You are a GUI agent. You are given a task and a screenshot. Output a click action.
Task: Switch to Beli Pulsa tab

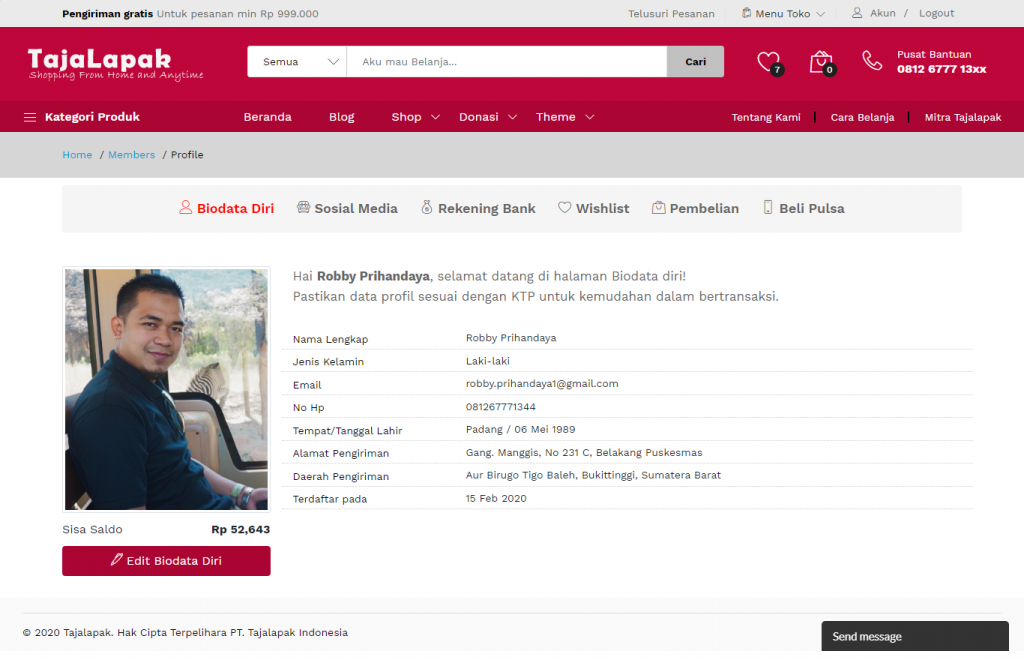click(x=804, y=208)
